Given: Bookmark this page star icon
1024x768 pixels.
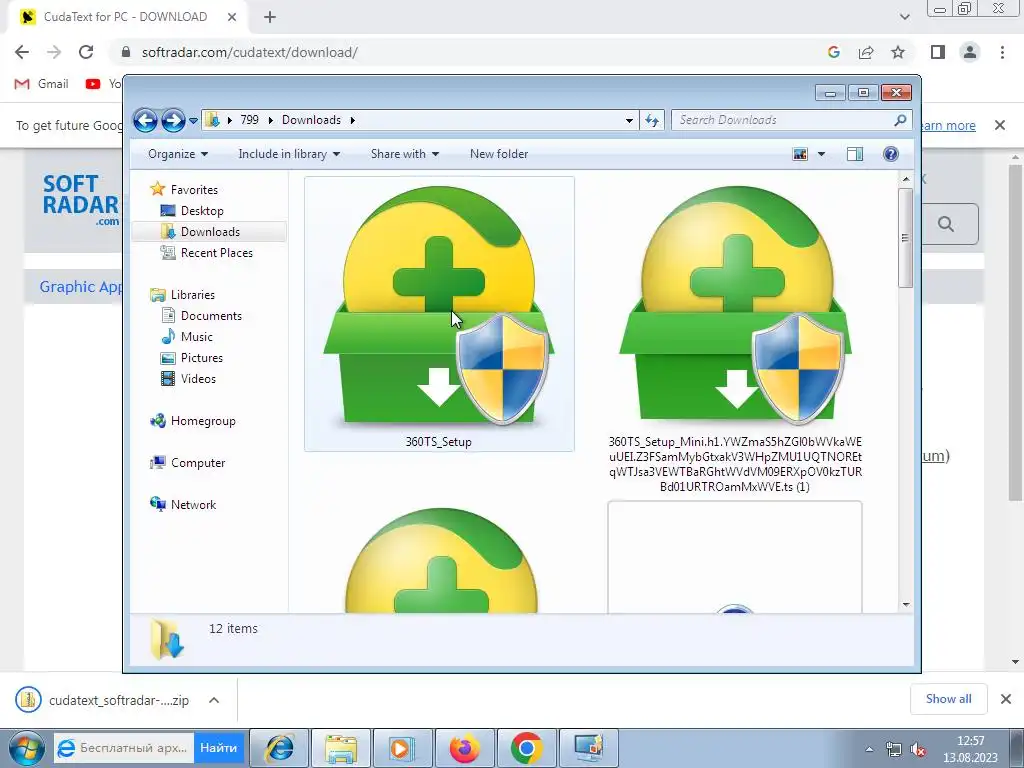Looking at the screenshot, I should pos(898,52).
